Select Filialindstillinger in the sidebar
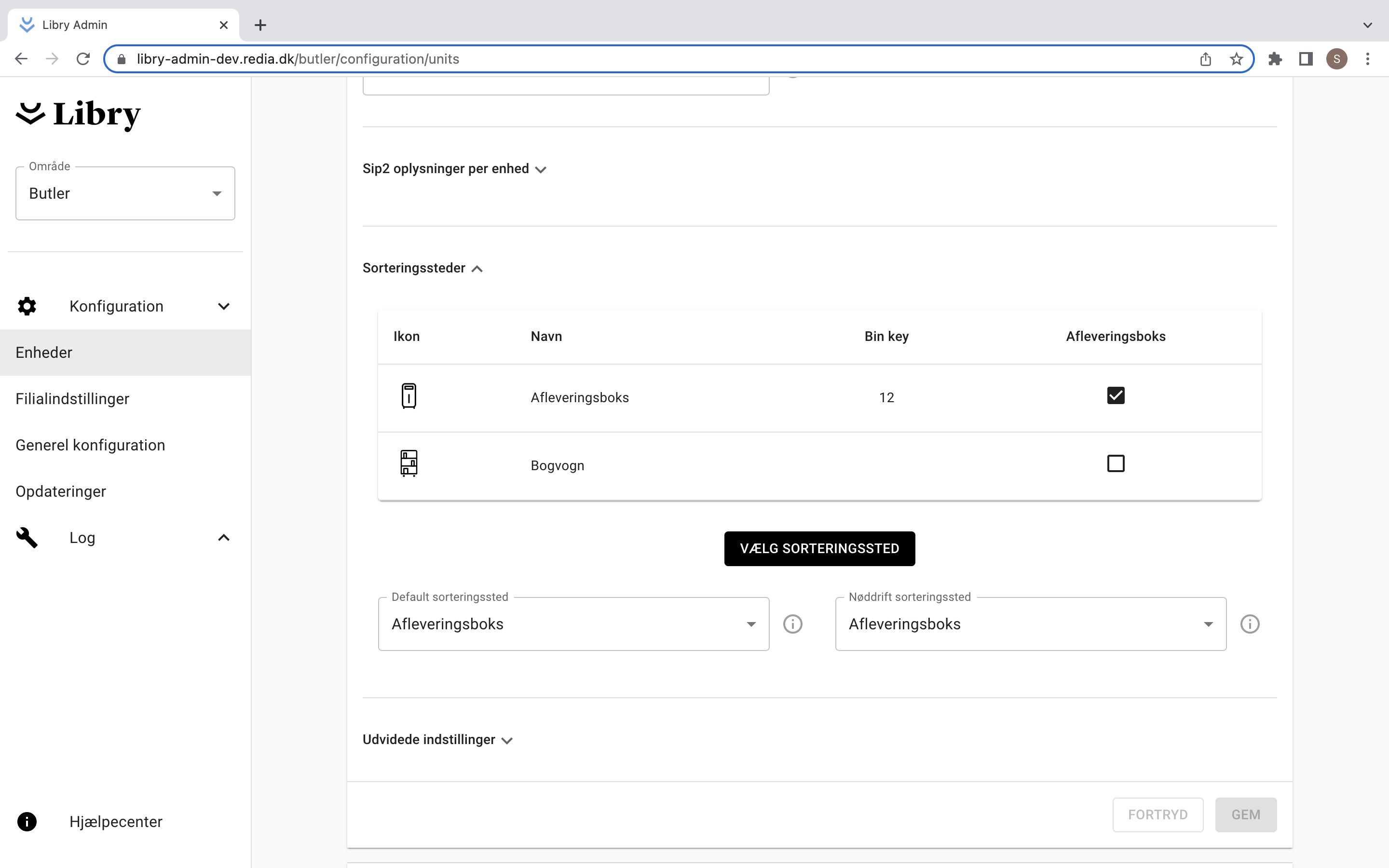 click(72, 398)
